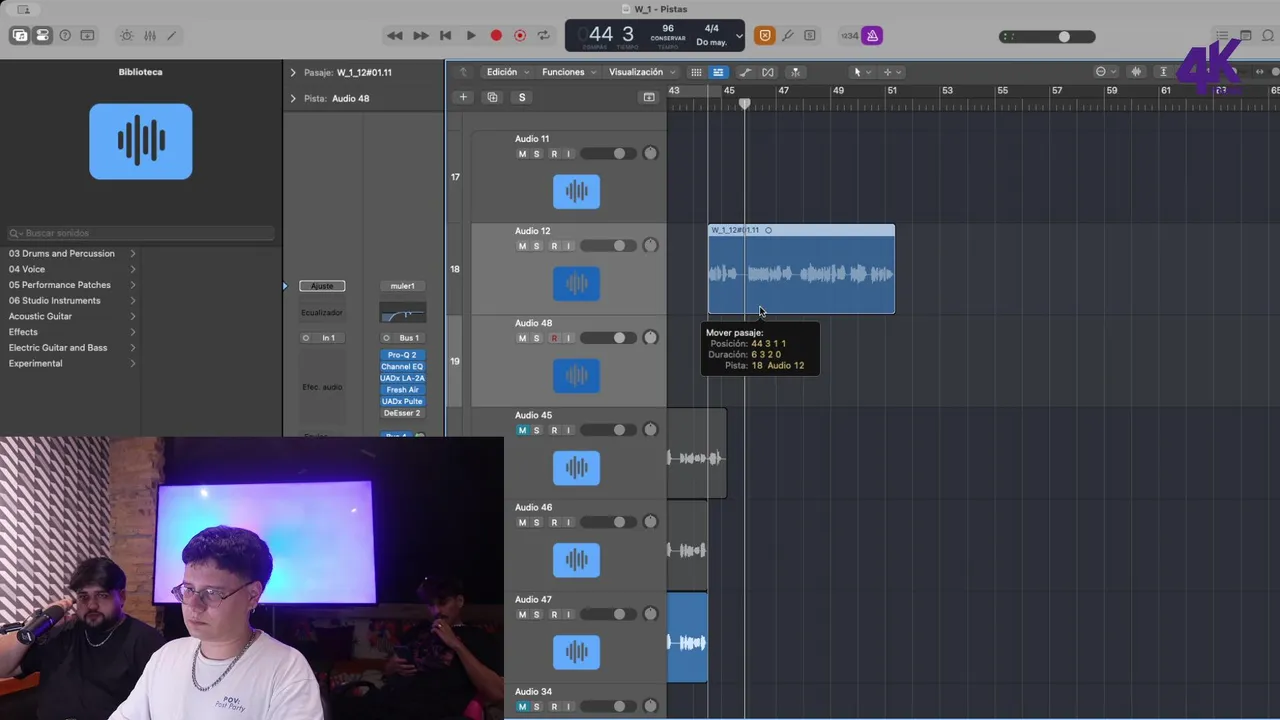This screenshot has height=720, width=1280.
Task: Click the Duplicate Track button
Action: point(492,97)
